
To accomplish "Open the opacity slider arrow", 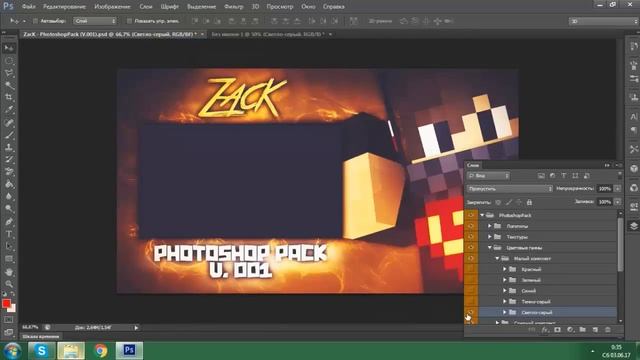I will click(x=617, y=189).
